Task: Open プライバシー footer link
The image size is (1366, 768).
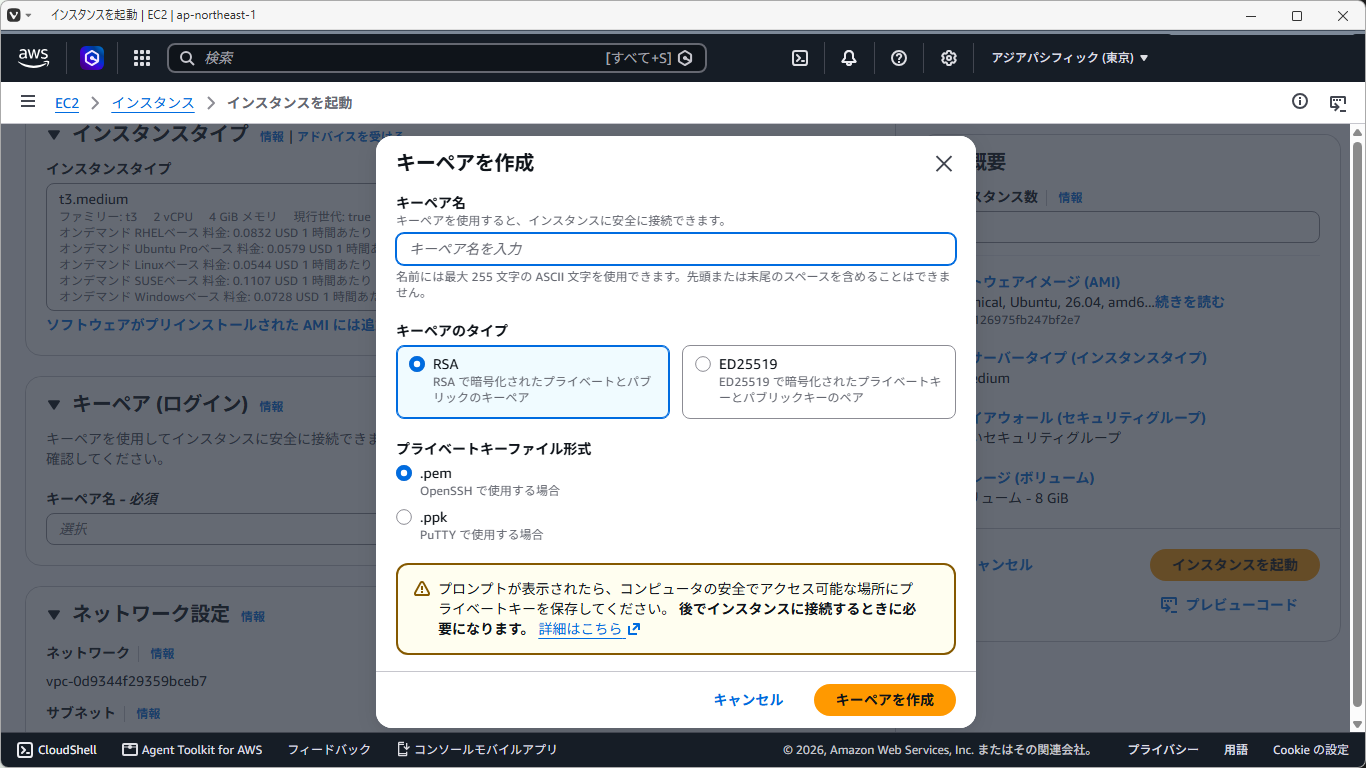Action: (x=1163, y=749)
